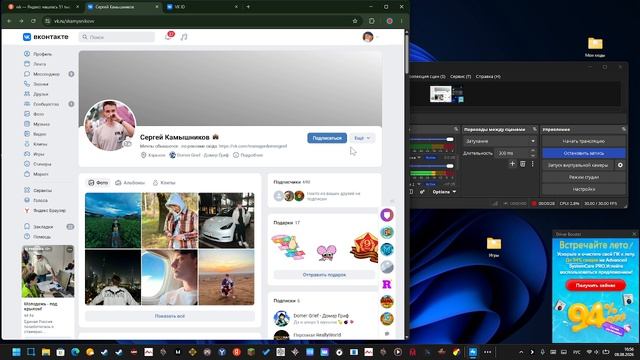640x360 pixels.
Task: Open Яндекс Браузер link in sidebar
Action: (x=45, y=211)
